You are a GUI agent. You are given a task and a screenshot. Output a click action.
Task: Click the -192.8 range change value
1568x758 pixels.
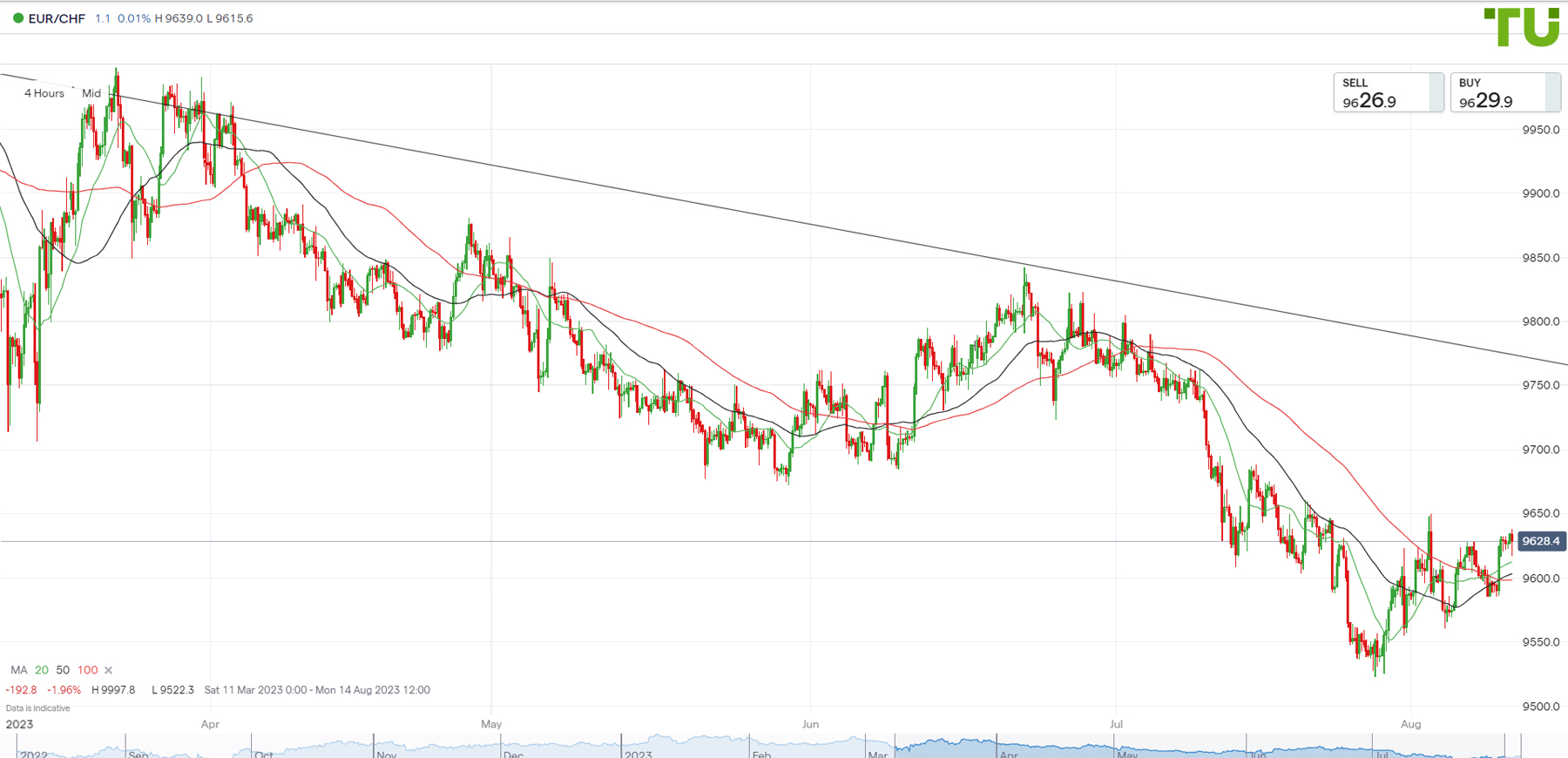tap(22, 690)
